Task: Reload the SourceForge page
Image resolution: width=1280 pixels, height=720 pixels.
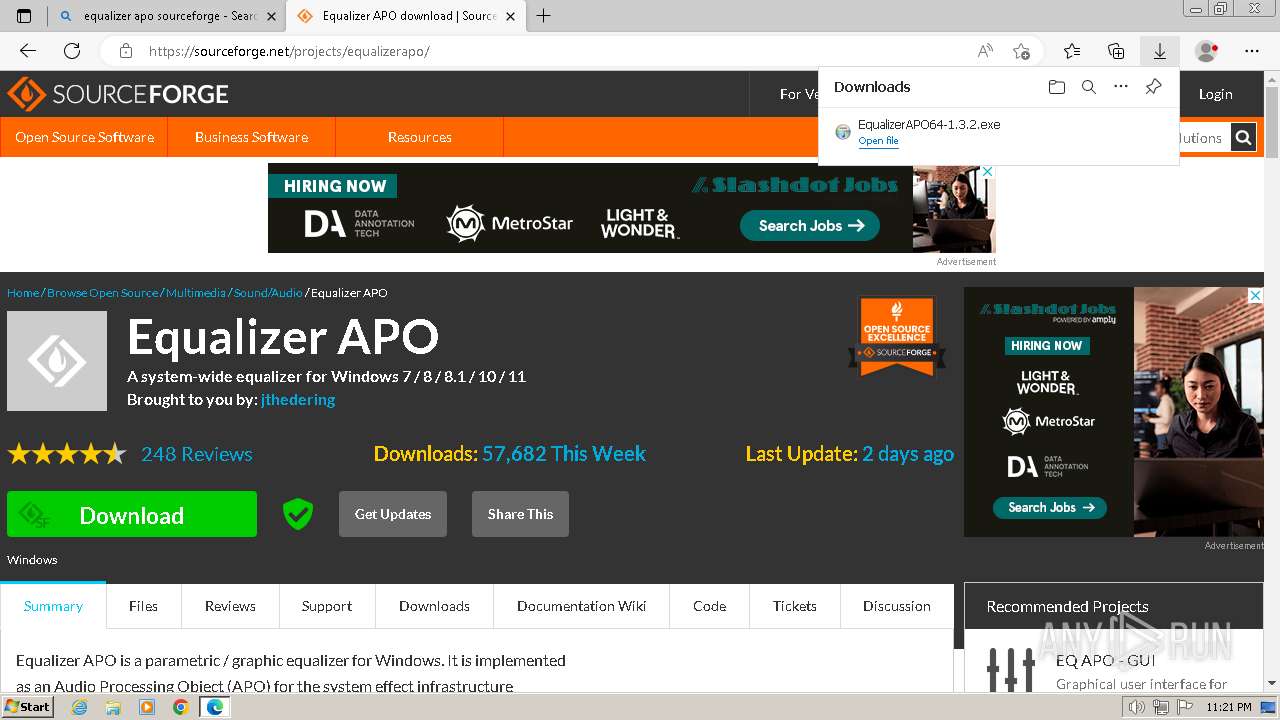Action: click(72, 51)
